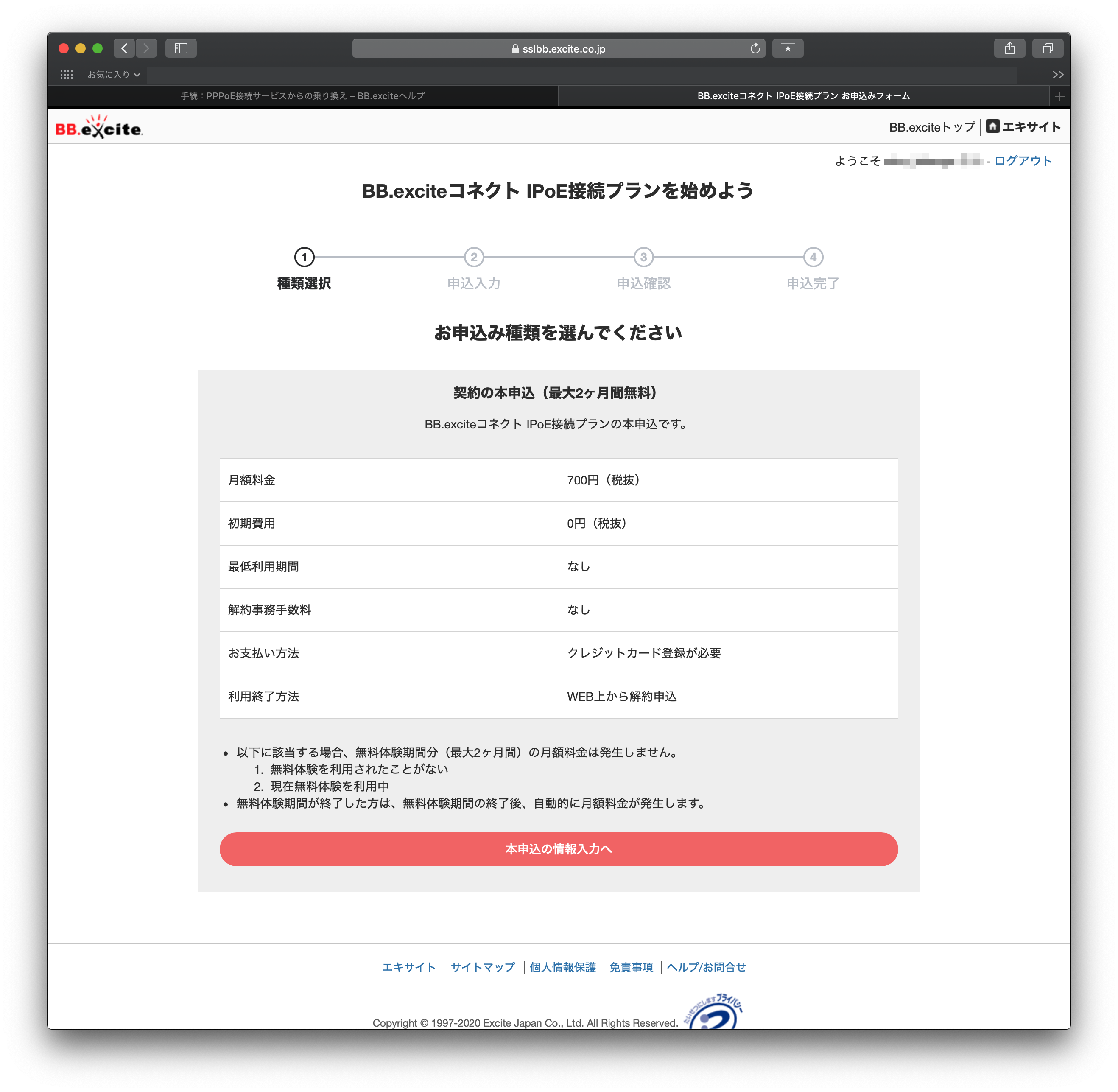This screenshot has height=1092, width=1118.
Task: Open the ヘルプ/お問合せ footer link
Action: pos(706,967)
